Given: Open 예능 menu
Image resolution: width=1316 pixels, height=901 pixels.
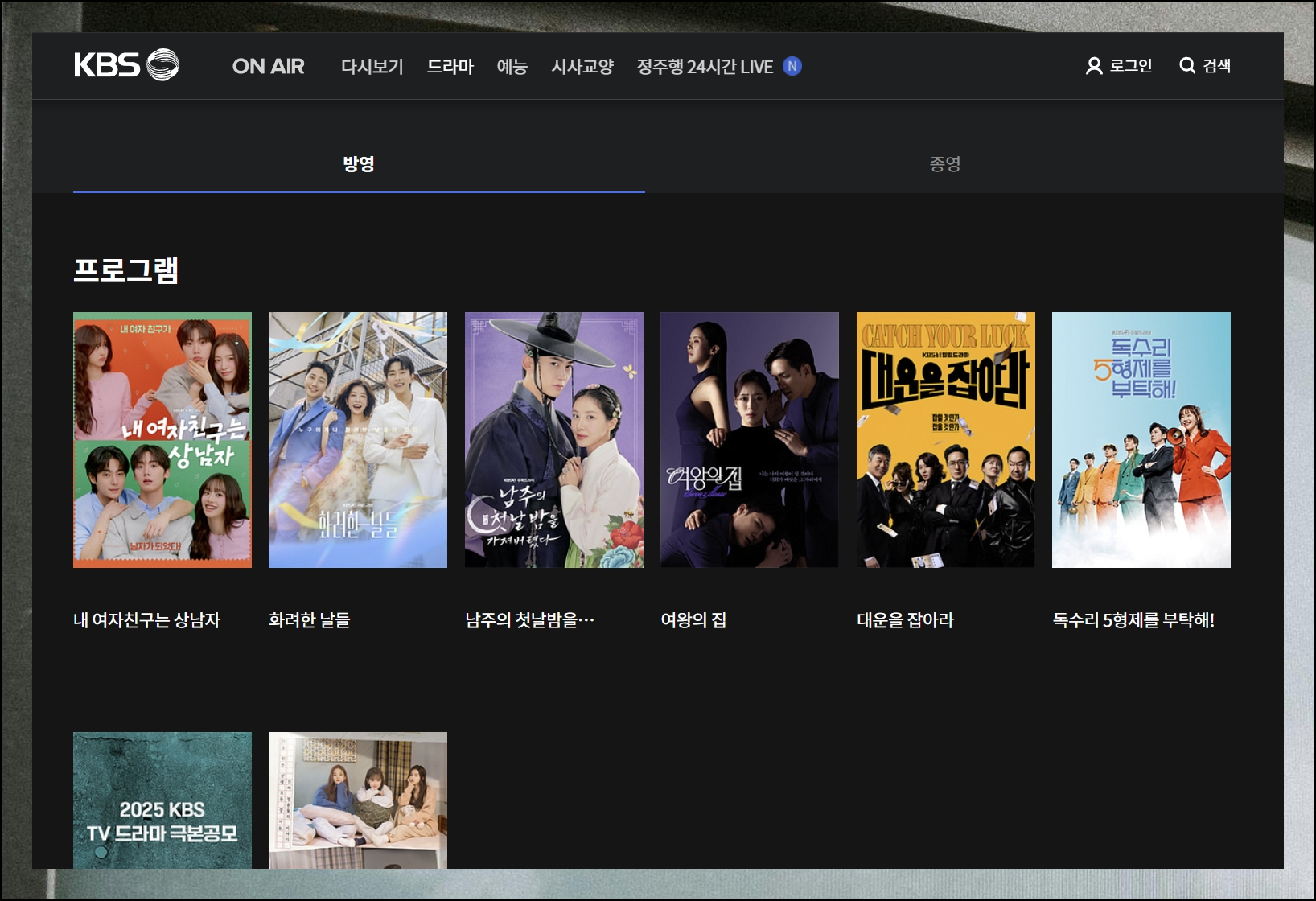Looking at the screenshot, I should pos(512,66).
